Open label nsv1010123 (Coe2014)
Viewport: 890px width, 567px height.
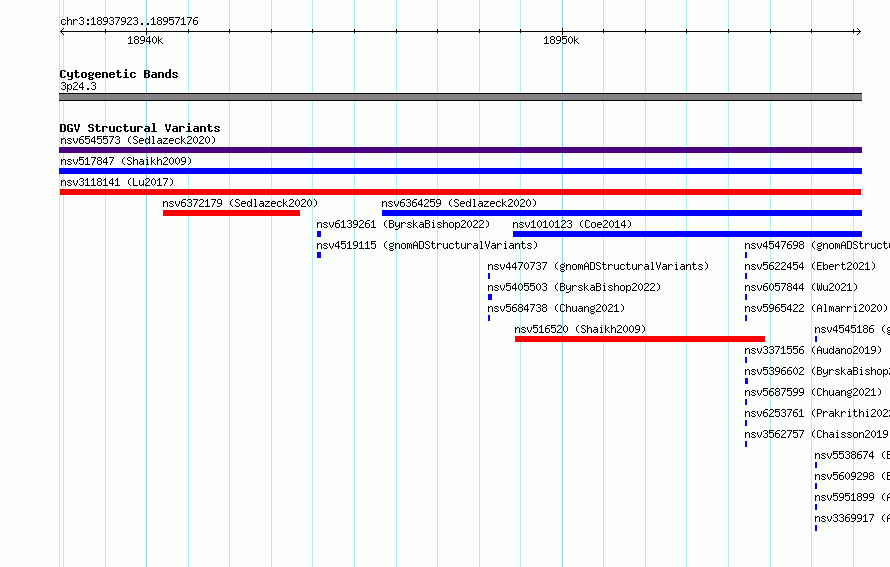tap(572, 224)
